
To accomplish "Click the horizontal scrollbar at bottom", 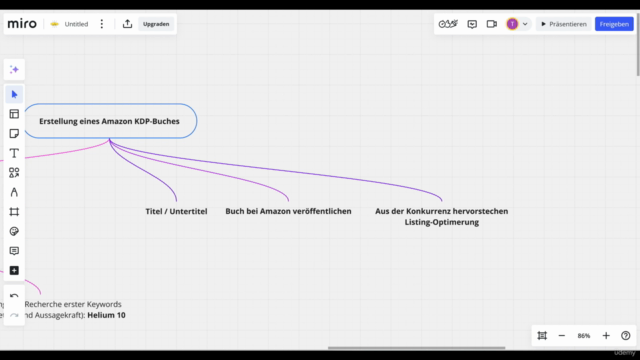I will pyautogui.click(x=416, y=348).
